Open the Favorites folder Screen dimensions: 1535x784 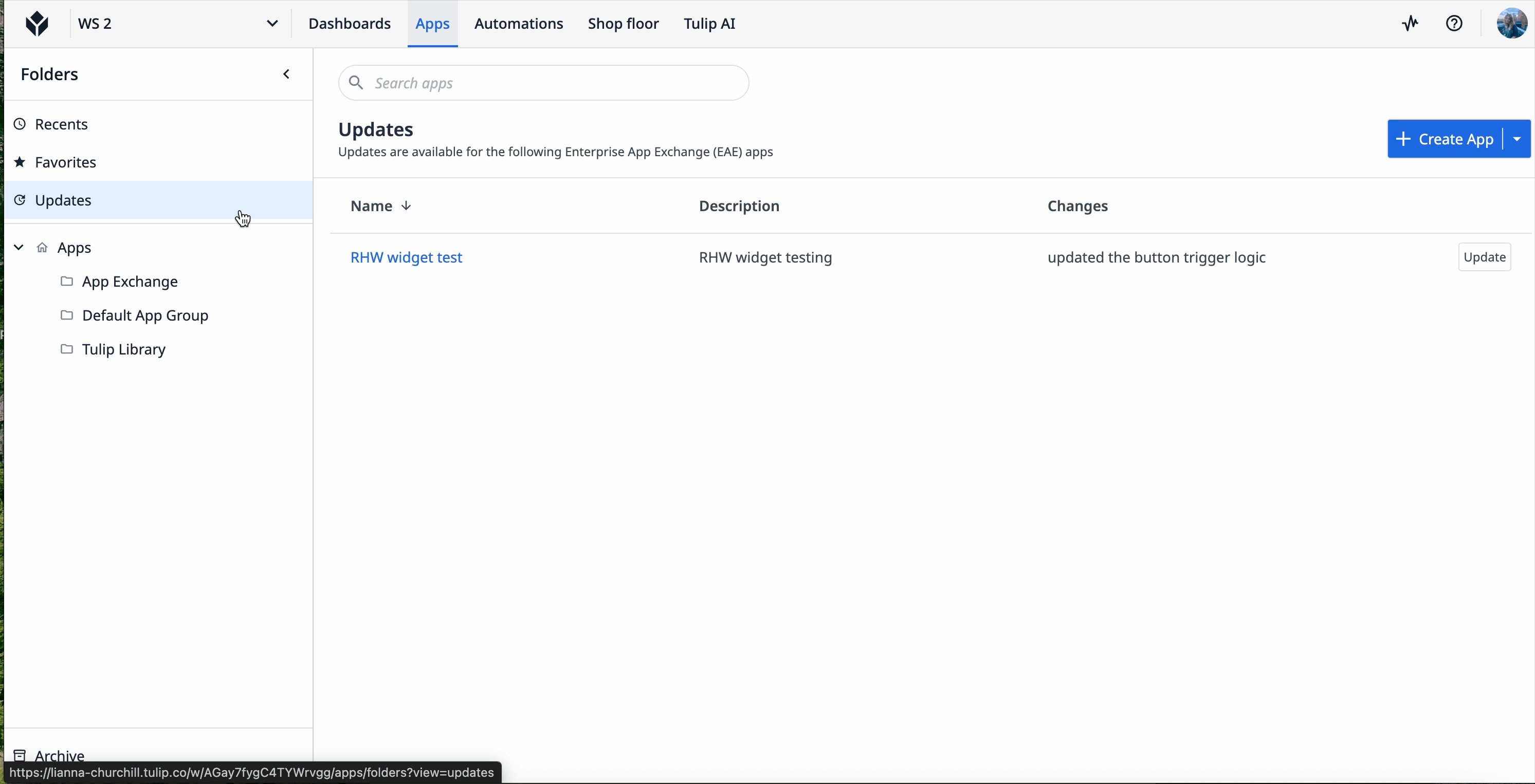click(158, 162)
